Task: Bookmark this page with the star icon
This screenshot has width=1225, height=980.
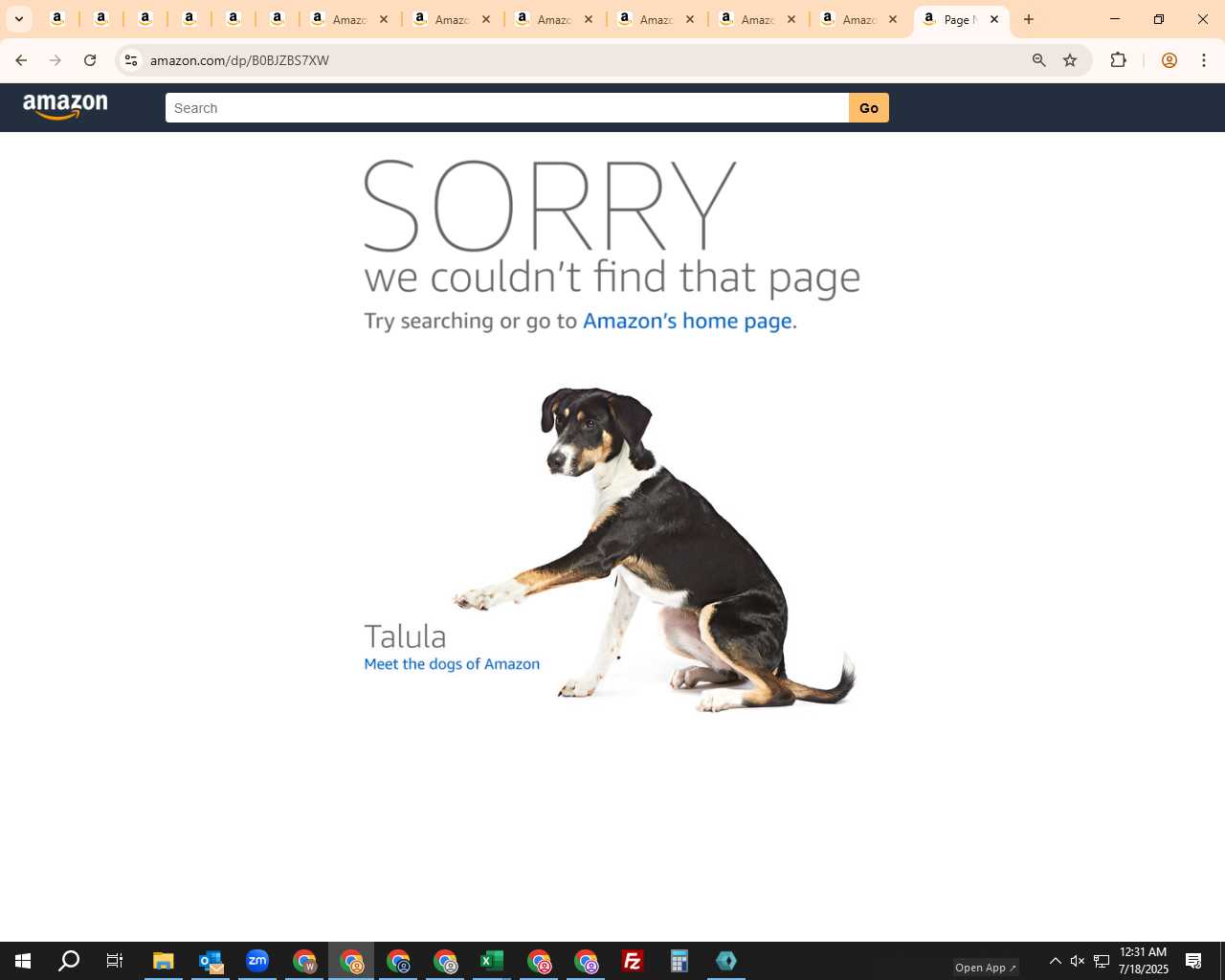Action: [1070, 60]
